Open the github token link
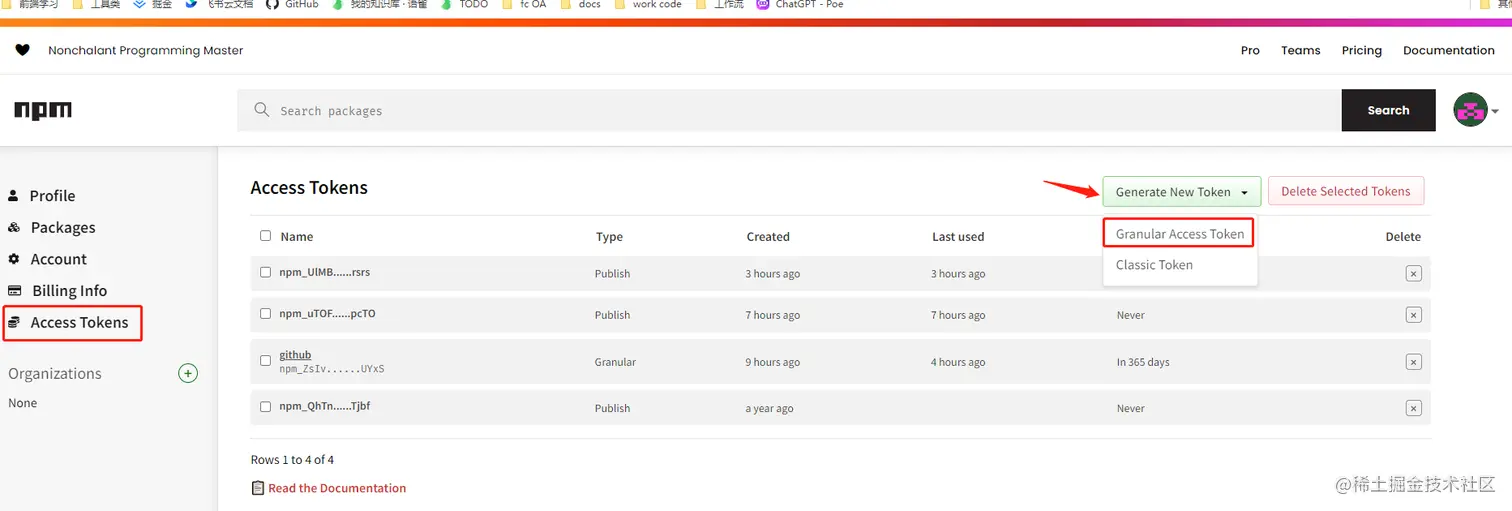The image size is (1512, 511). tap(295, 355)
